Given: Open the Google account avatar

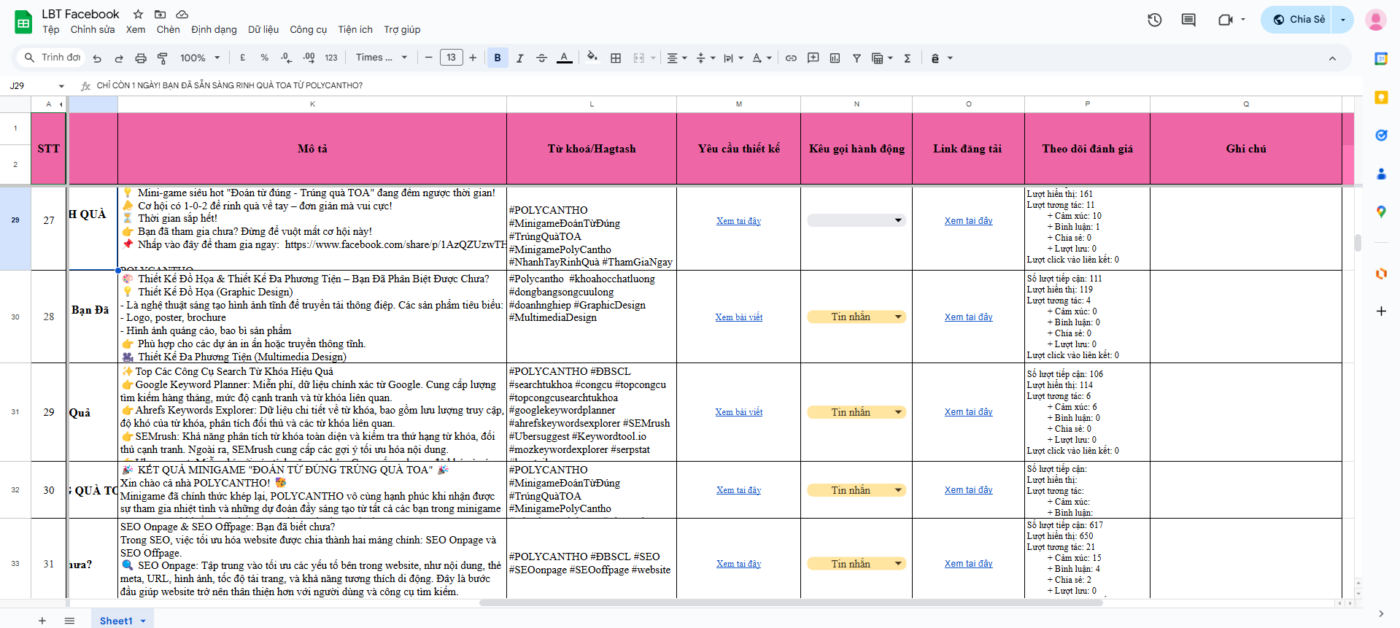Looking at the screenshot, I should [1375, 20].
